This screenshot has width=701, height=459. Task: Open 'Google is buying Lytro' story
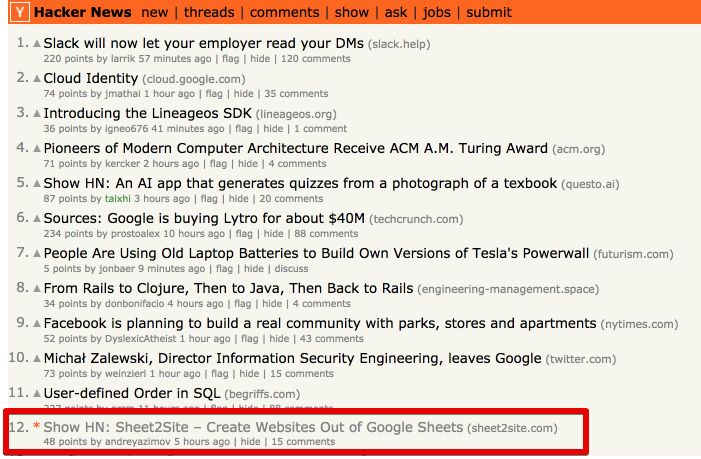tap(204, 218)
